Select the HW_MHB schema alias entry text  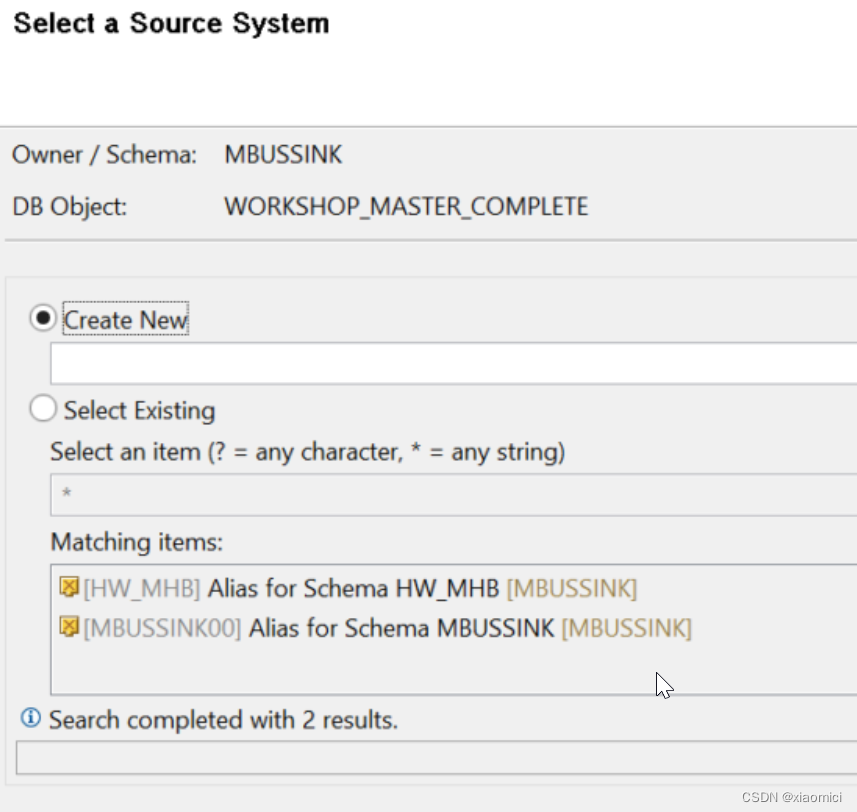[x=360, y=588]
